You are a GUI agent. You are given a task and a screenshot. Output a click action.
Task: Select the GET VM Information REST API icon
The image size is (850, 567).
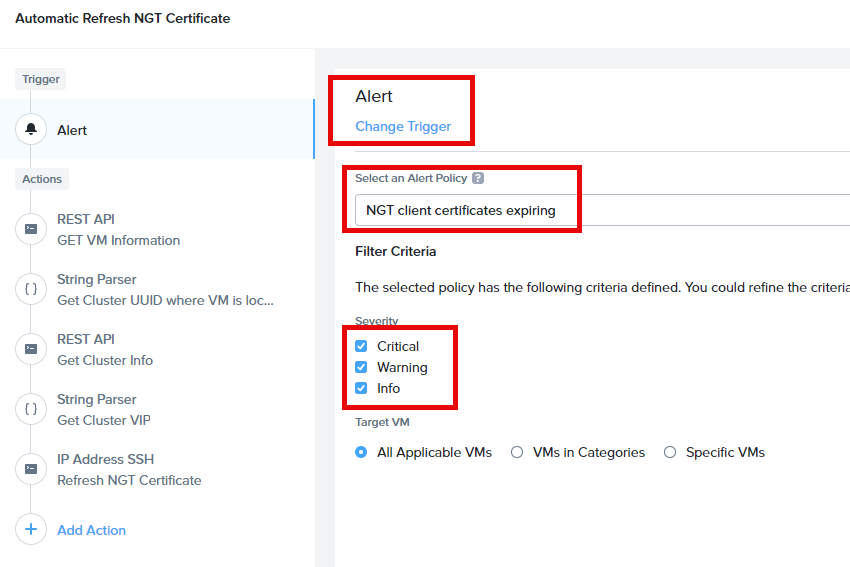click(x=31, y=229)
